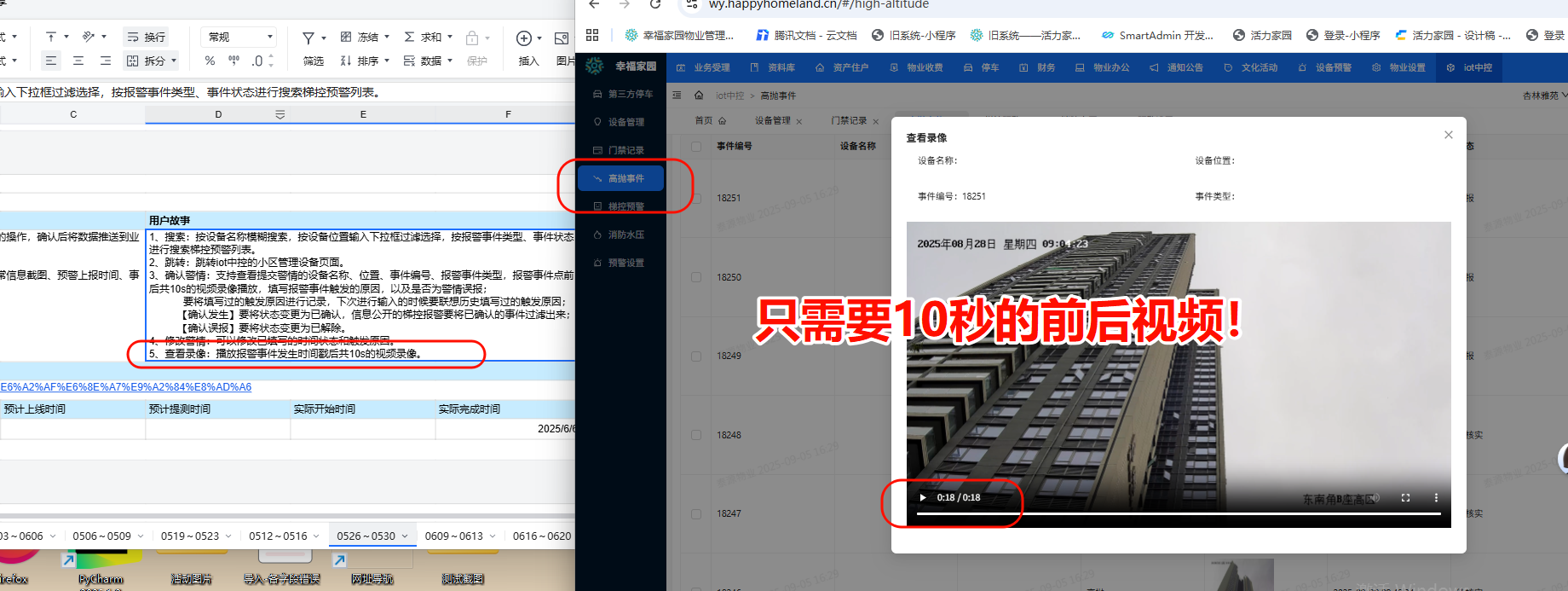Select column F header in spreadsheet
Screen dimensions: 1568x591
(x=508, y=114)
